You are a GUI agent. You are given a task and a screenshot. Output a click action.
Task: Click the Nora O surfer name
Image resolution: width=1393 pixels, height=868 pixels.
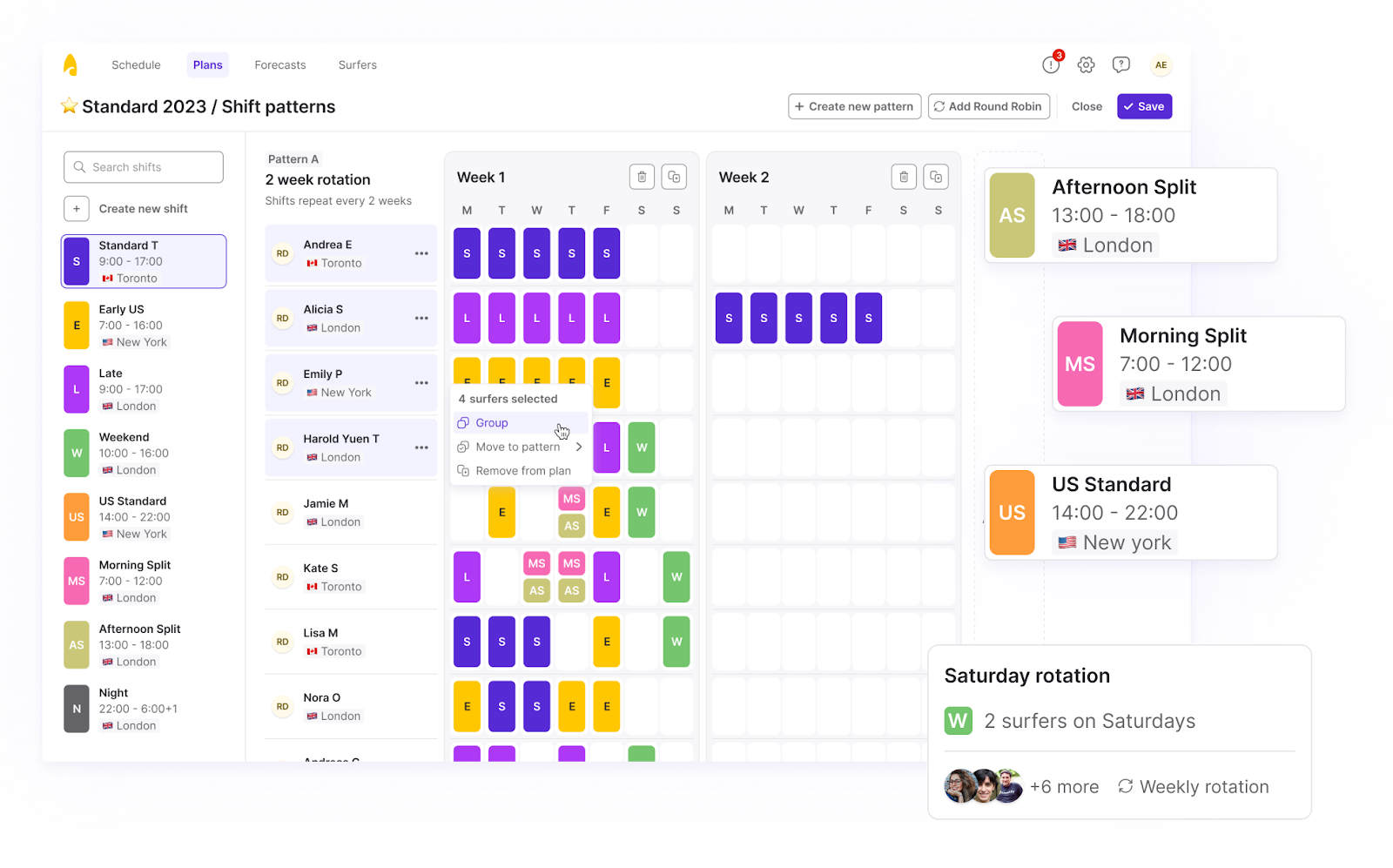322,697
